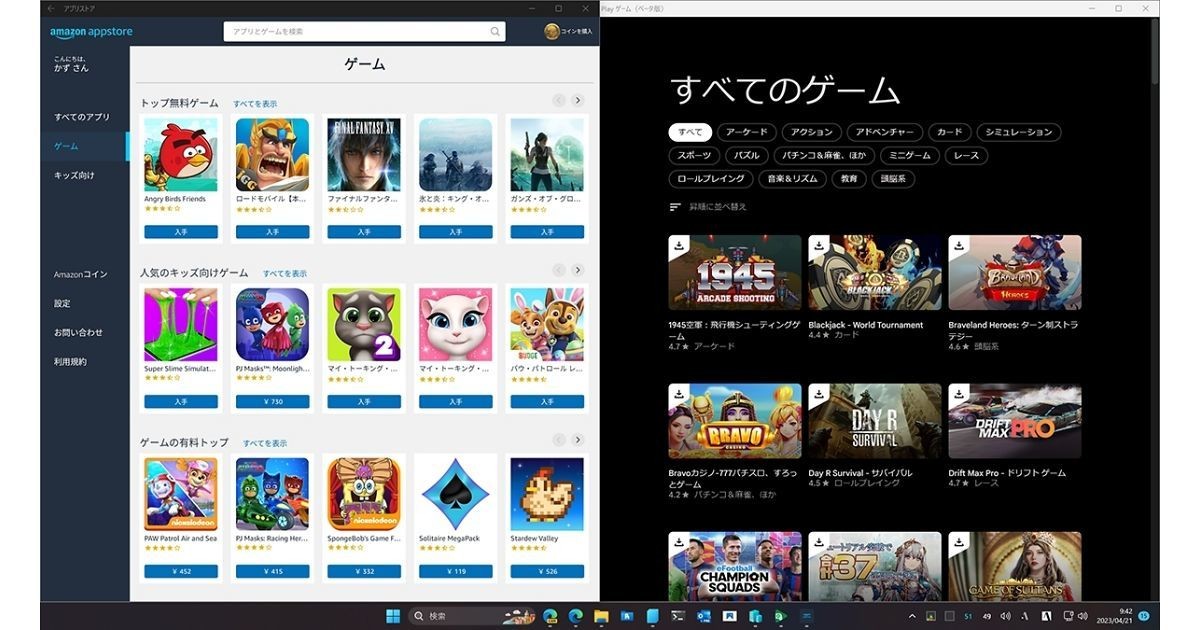Open Microsoft Edge from the taskbar

576,616
